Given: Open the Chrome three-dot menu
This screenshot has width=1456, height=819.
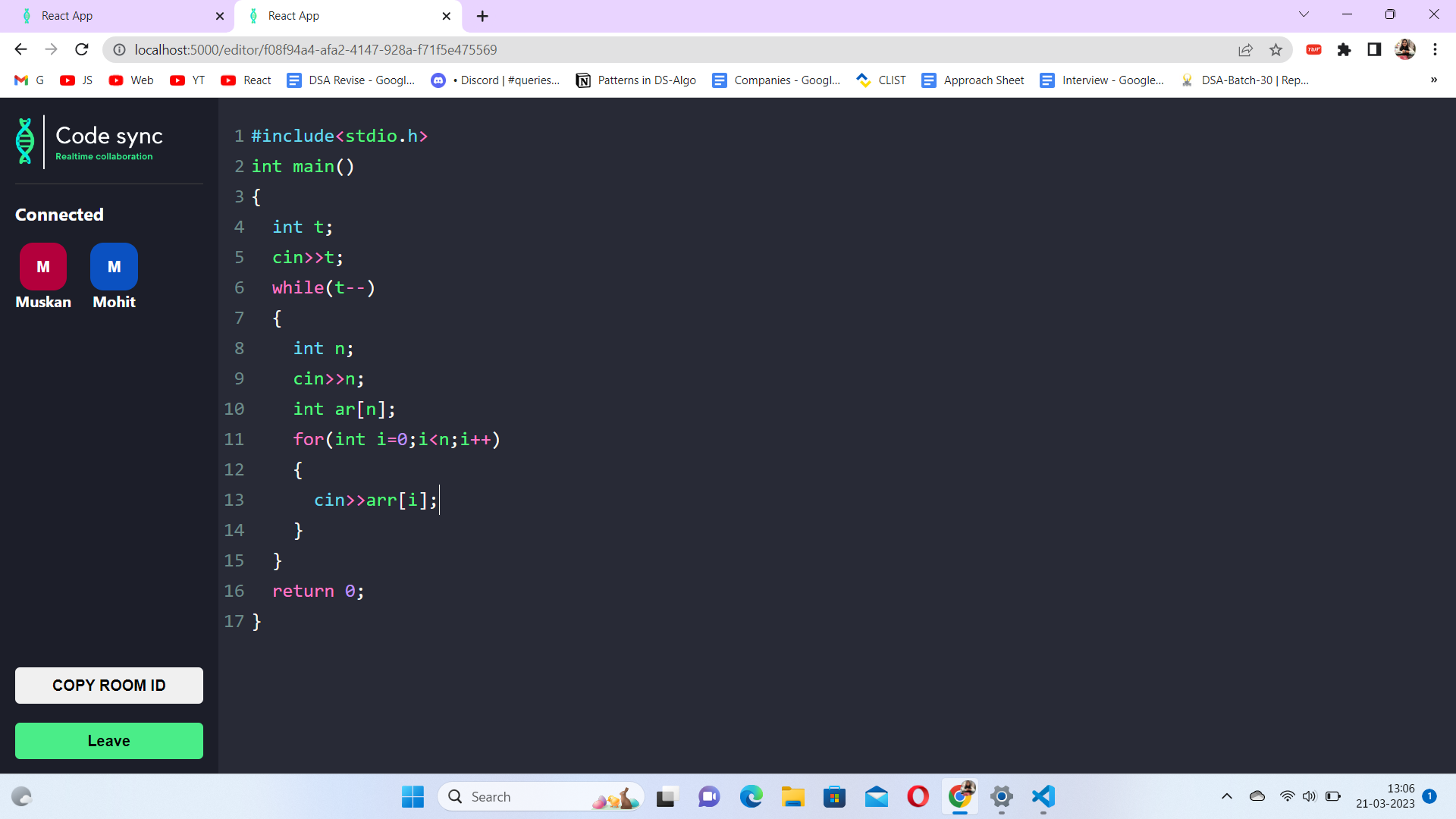Looking at the screenshot, I should (x=1436, y=49).
